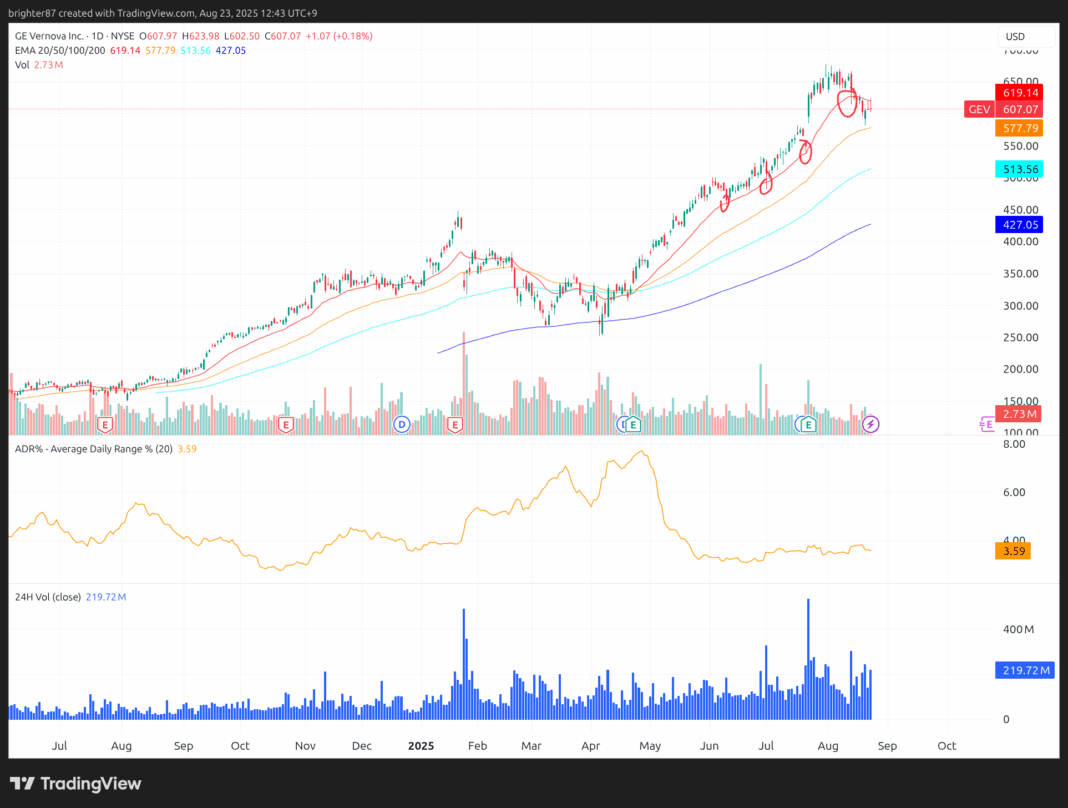Open the late October 2024 earnings marker

click(286, 424)
